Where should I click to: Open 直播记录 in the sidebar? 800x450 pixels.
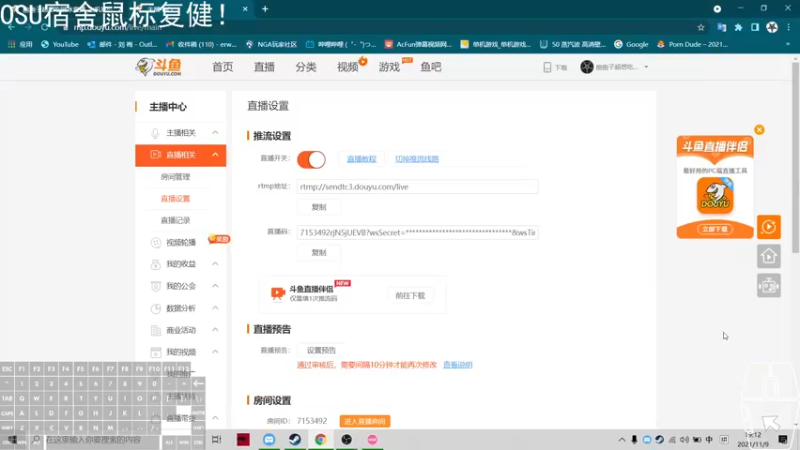point(175,220)
